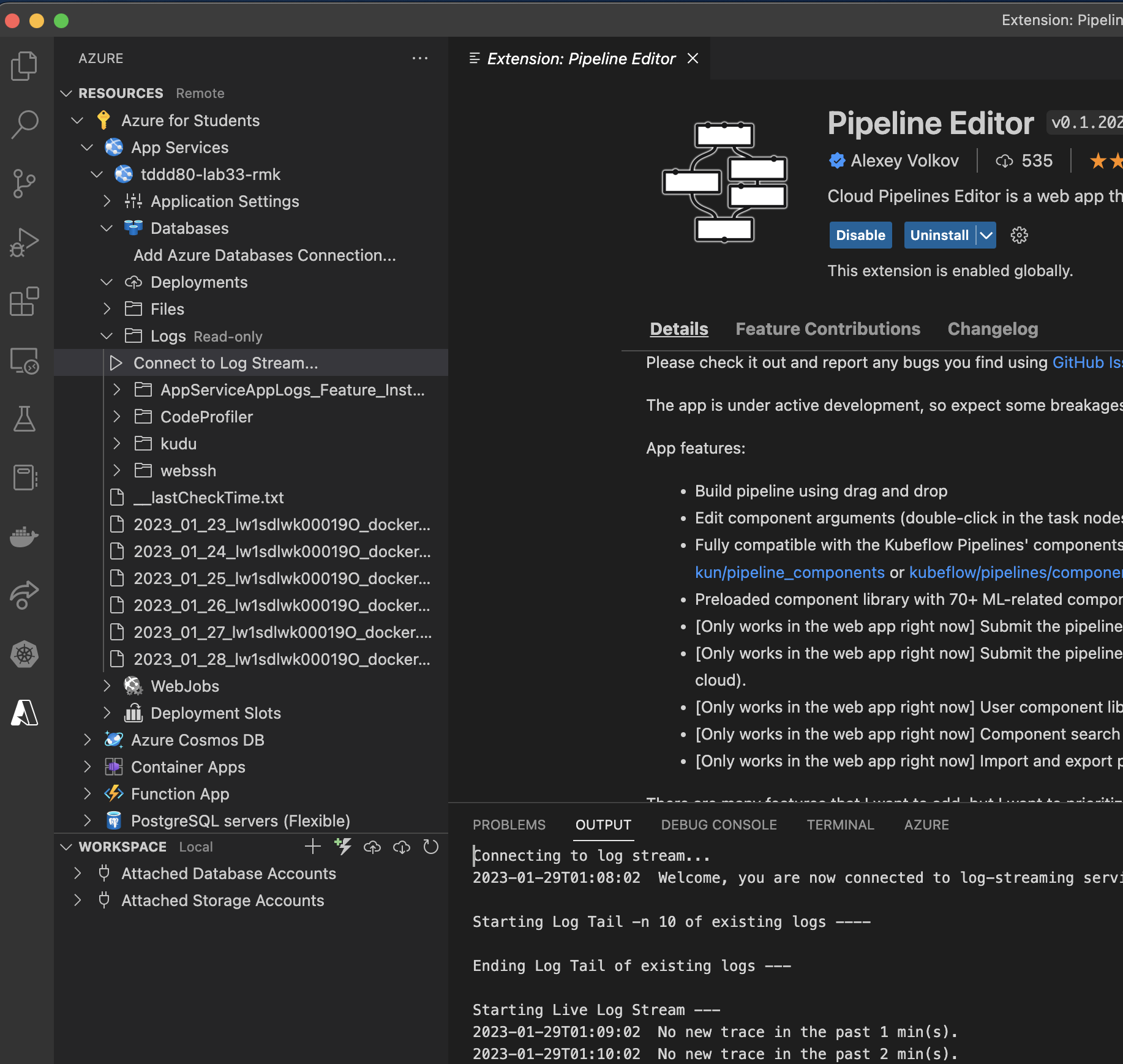Expand Azure Cosmos DB node
1123x1064 pixels.
[x=87, y=740]
